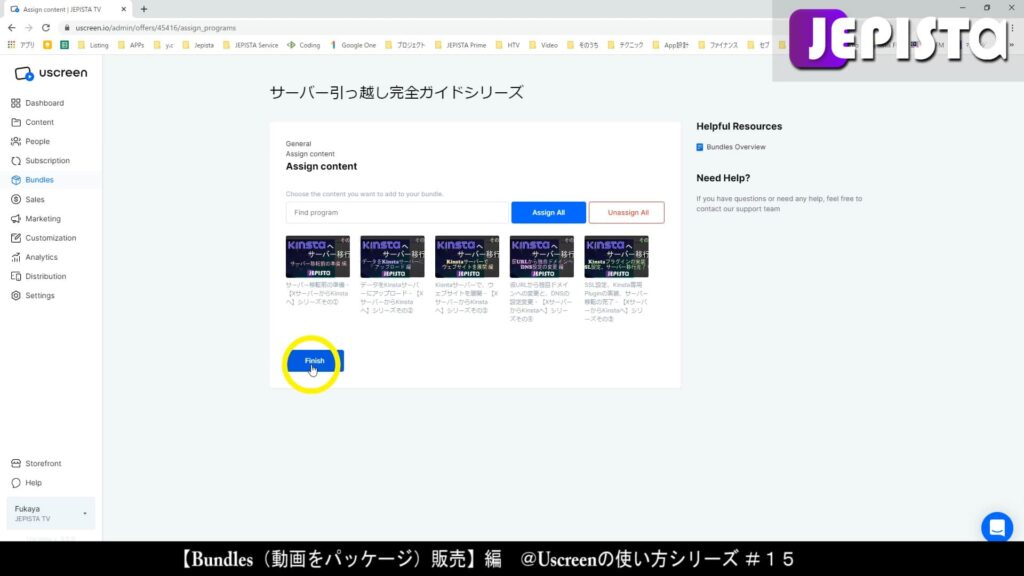This screenshot has height=576, width=1024.
Task: Select Bundles in the sidebar
Action: click(x=39, y=180)
